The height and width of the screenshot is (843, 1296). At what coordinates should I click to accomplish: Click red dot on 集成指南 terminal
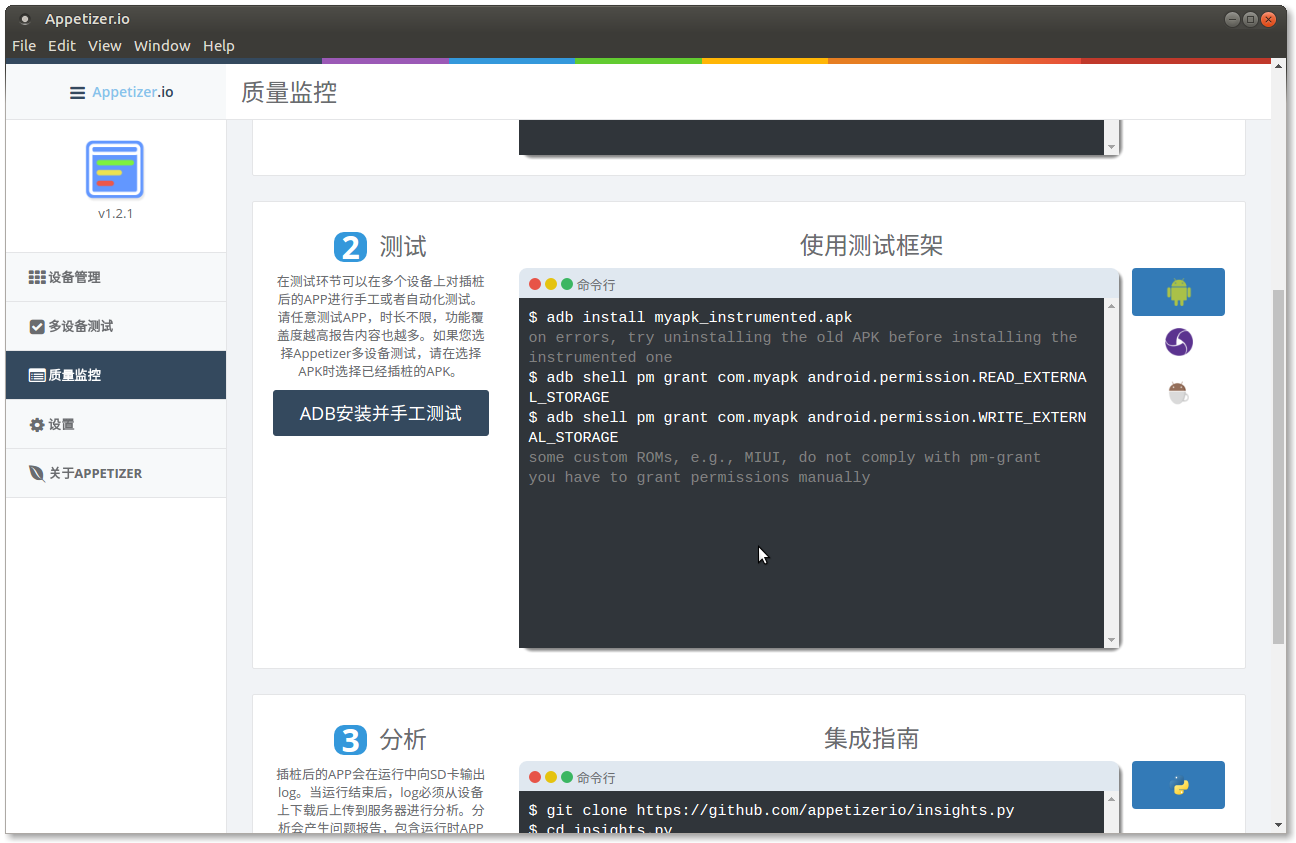click(x=535, y=777)
